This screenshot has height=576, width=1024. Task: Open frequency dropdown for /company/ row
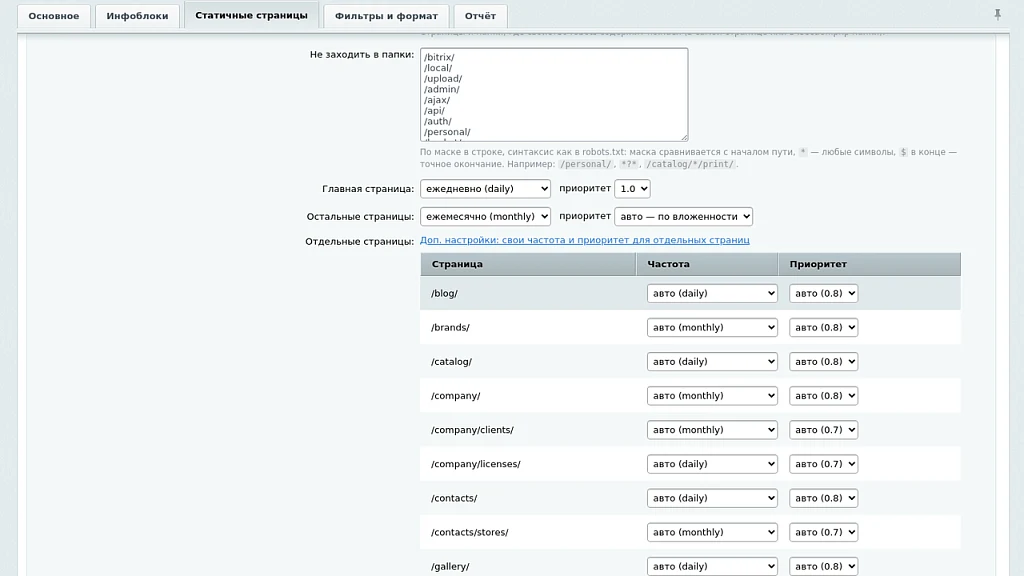[x=712, y=396]
